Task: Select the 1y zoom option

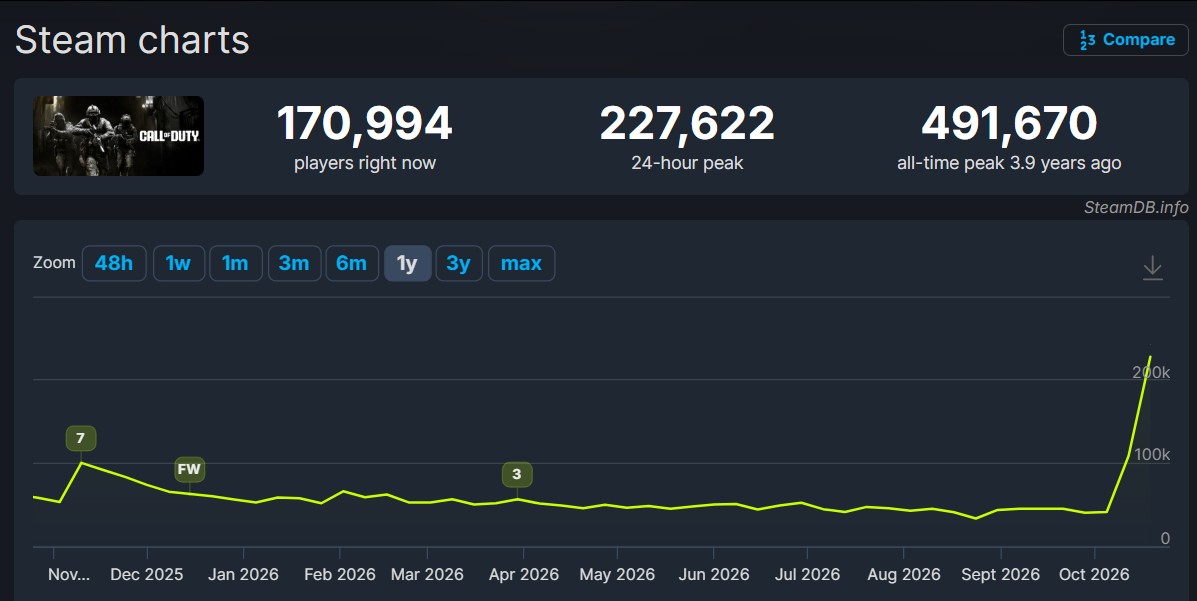Action: [x=408, y=263]
